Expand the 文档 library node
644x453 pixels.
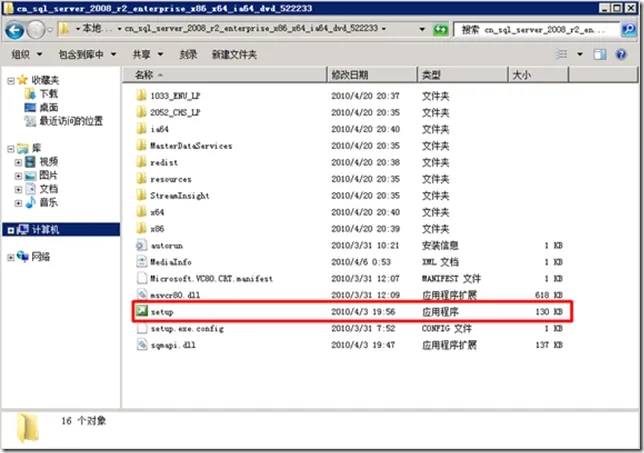18,190
